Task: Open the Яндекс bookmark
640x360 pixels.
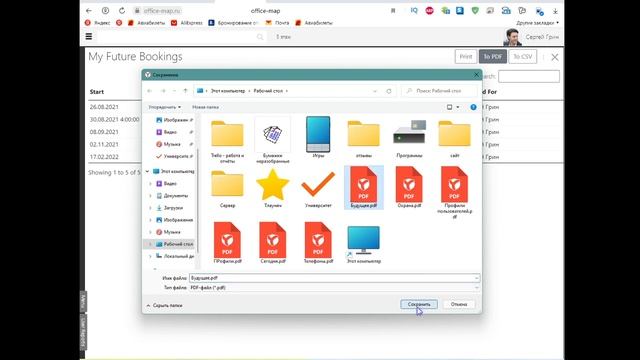Action: click(x=98, y=23)
